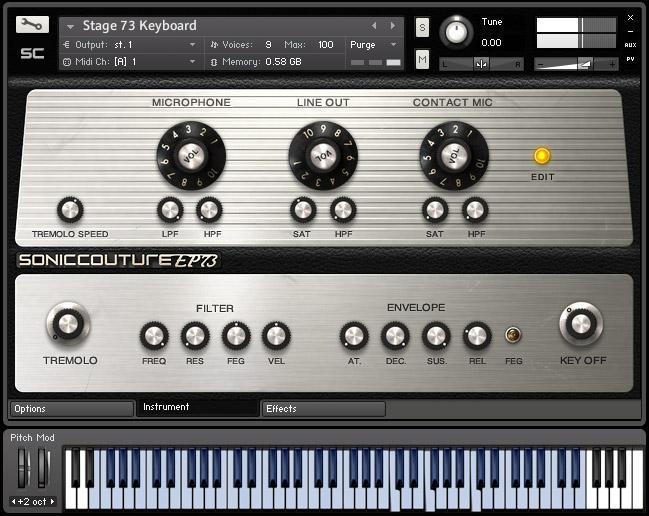The height and width of the screenshot is (516, 649).
Task: Click the Contact Mic SAT knob
Action: tap(435, 210)
